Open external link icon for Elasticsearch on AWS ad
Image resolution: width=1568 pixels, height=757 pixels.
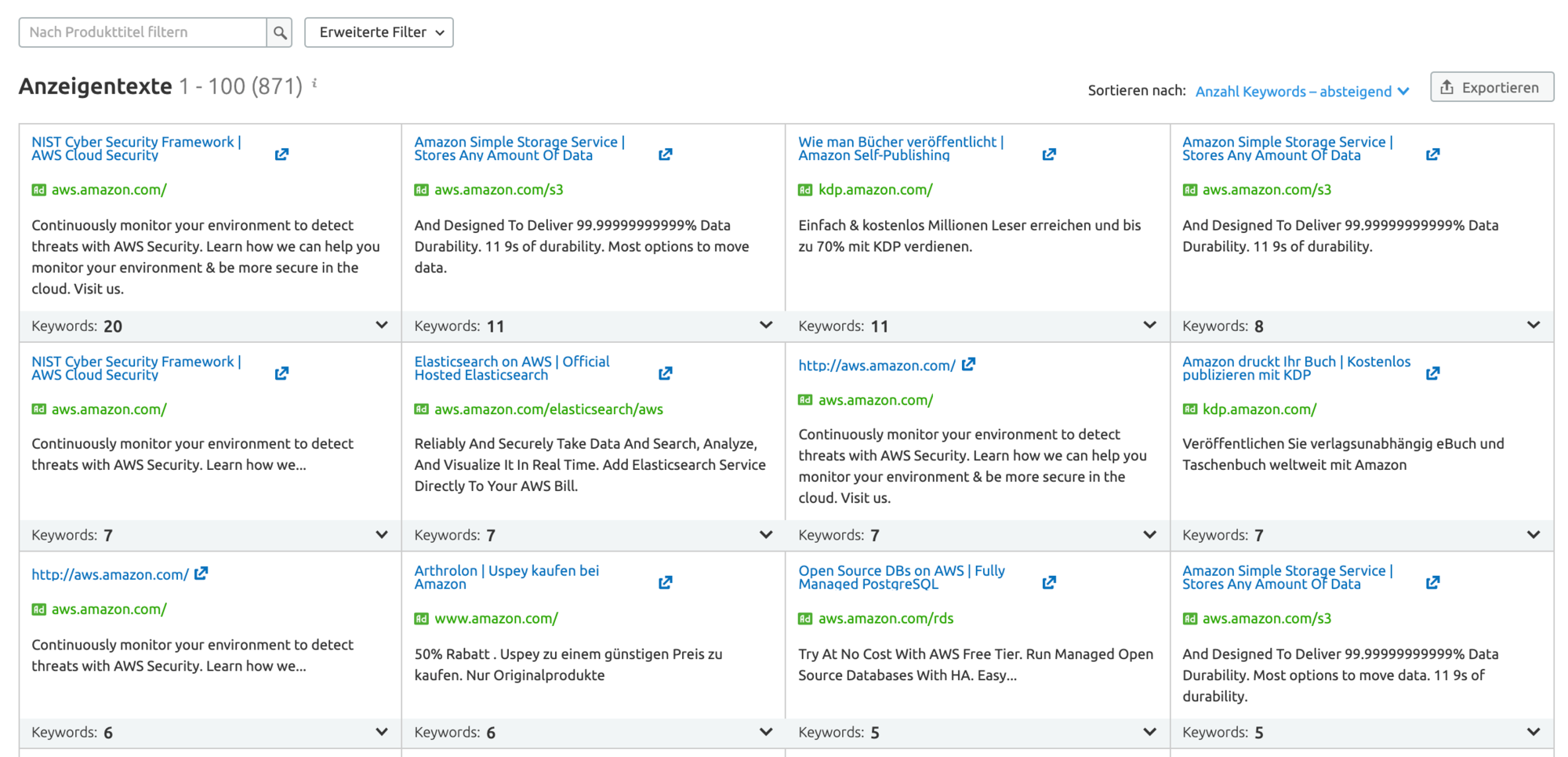[x=665, y=373]
